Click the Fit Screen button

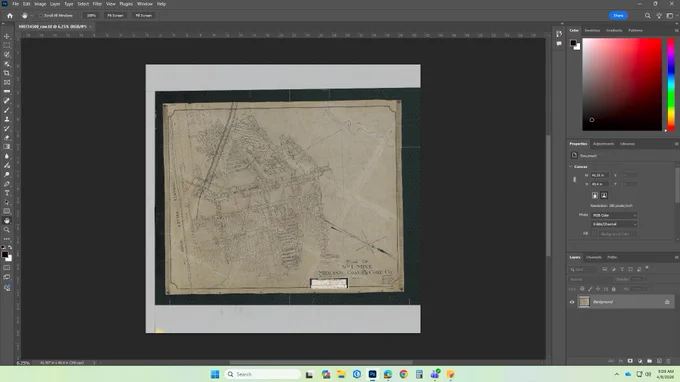tap(115, 16)
